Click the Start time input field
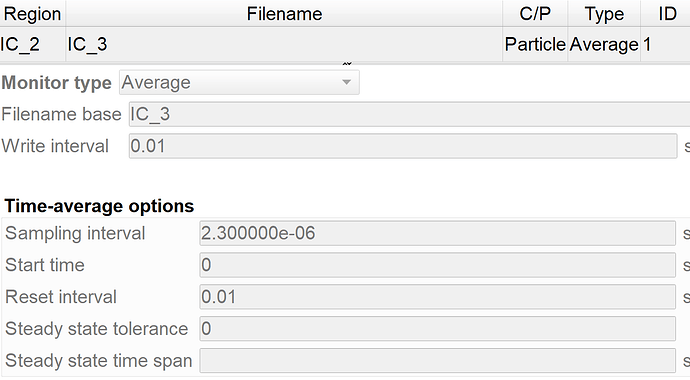 tap(437, 265)
